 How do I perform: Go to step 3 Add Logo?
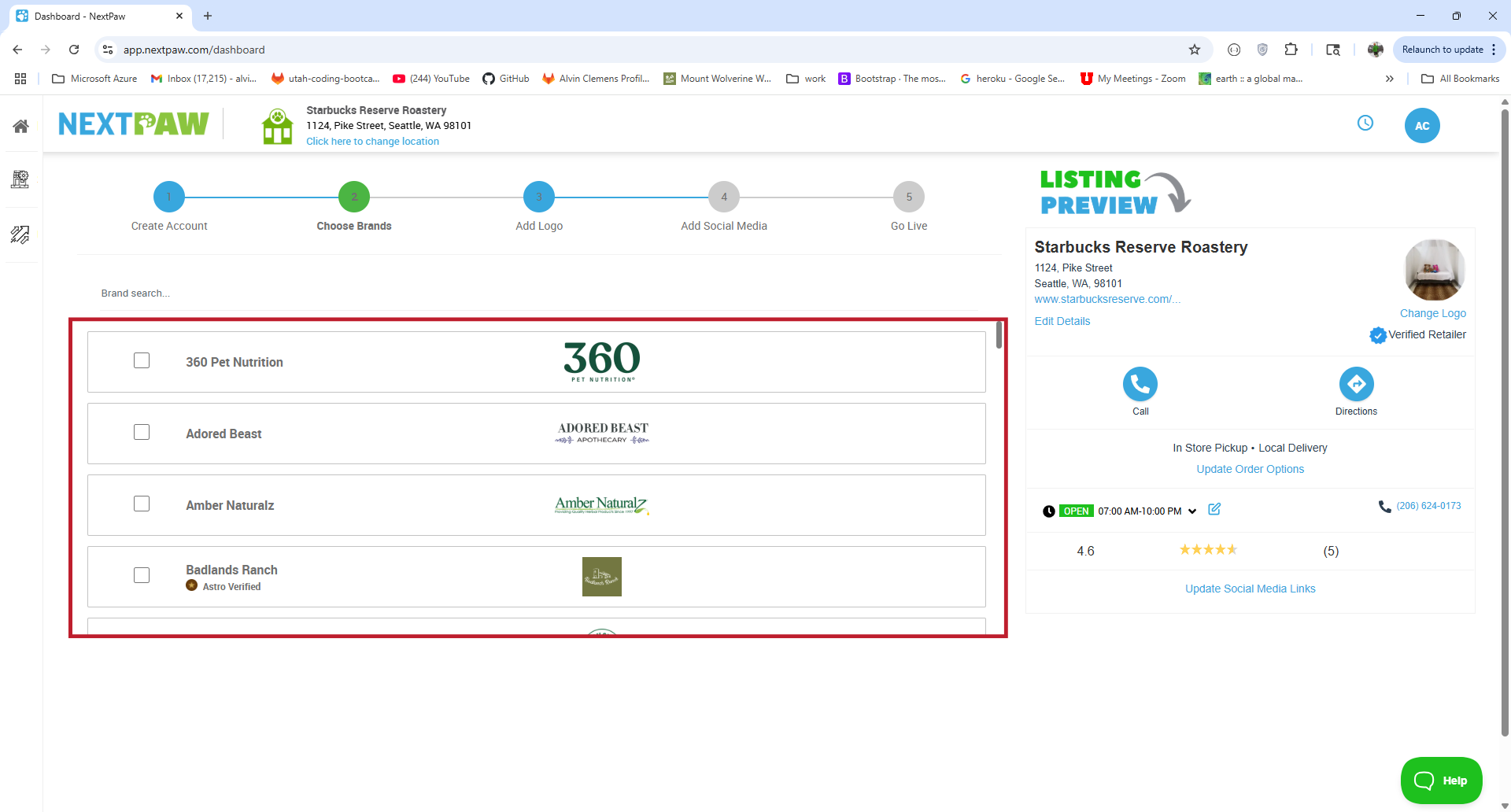tap(539, 197)
